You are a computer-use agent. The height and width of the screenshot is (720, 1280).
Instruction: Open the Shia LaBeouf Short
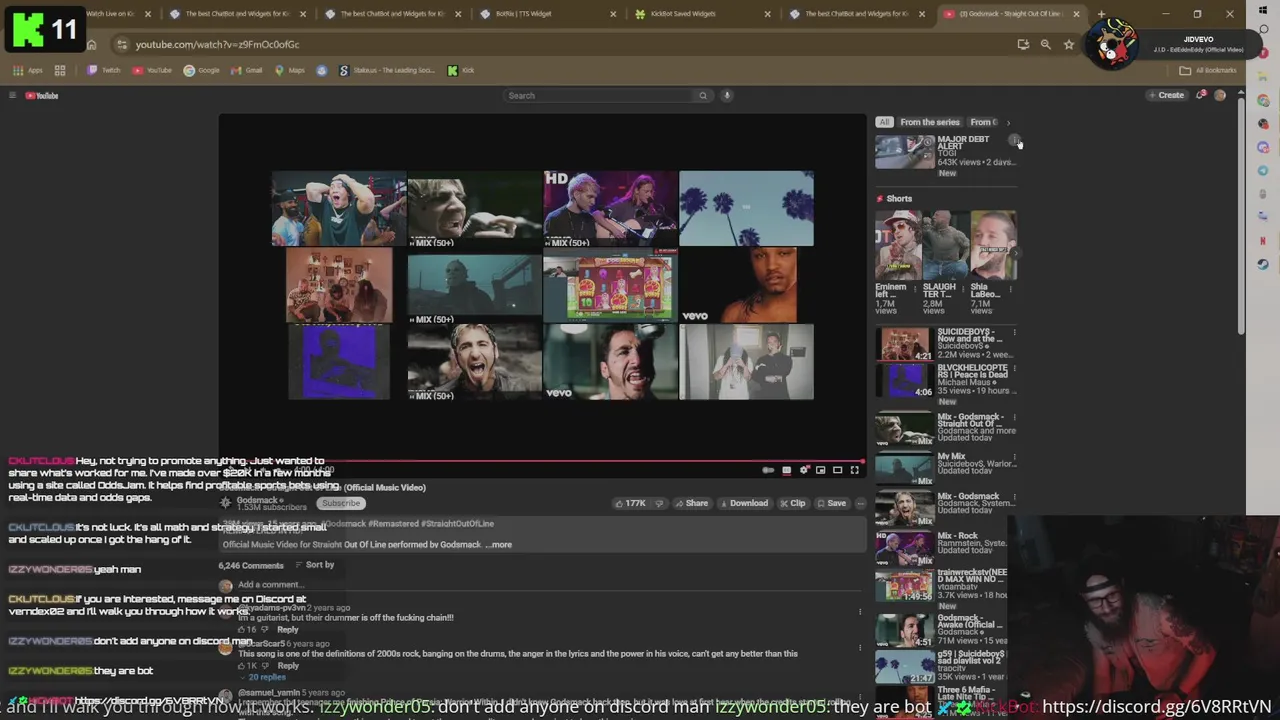(993, 245)
